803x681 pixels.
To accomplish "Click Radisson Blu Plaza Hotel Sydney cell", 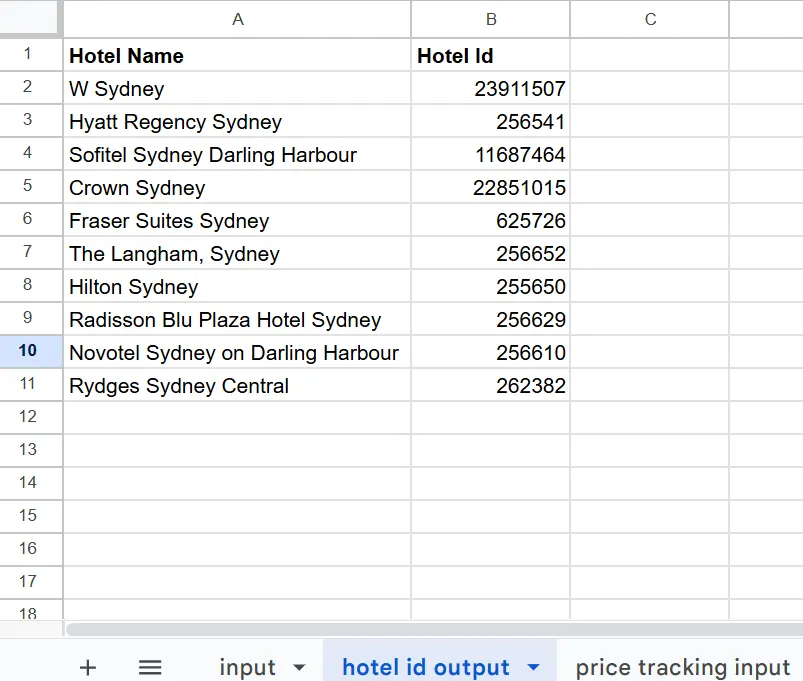I will pos(237,320).
